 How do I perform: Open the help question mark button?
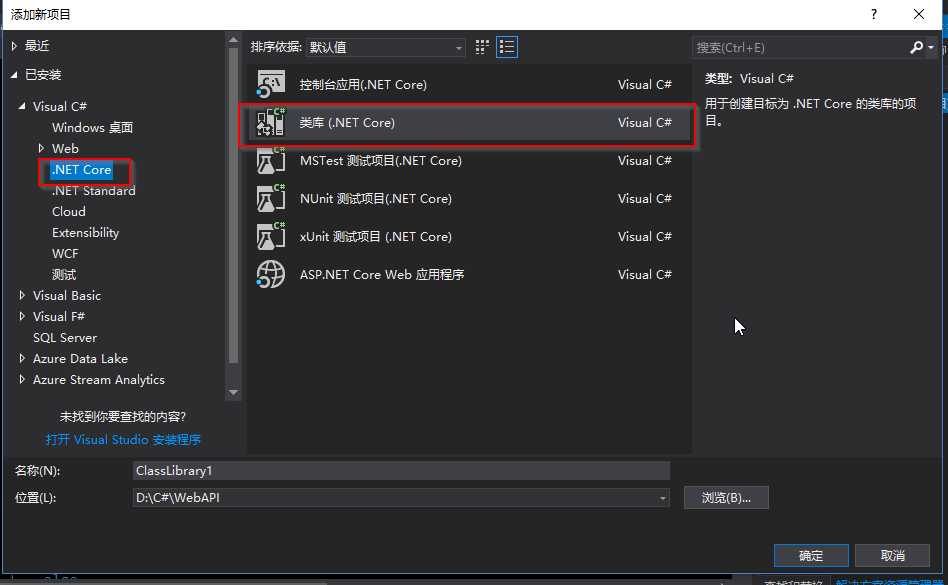click(874, 15)
